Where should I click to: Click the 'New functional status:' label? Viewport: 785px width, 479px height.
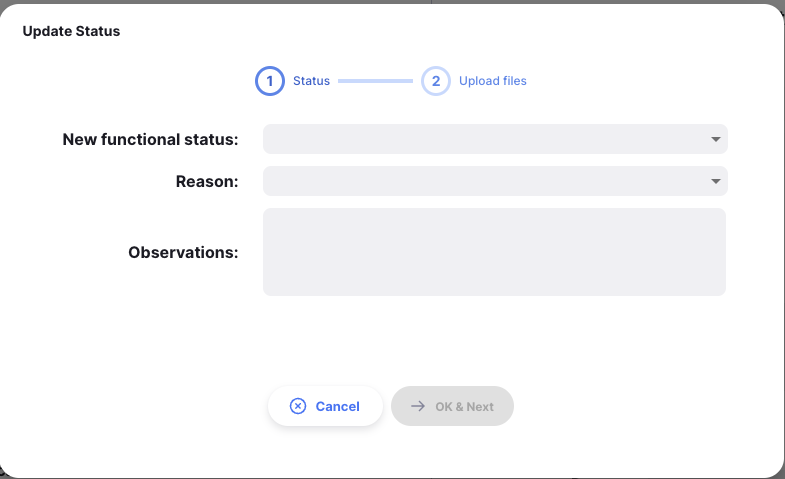[150, 139]
